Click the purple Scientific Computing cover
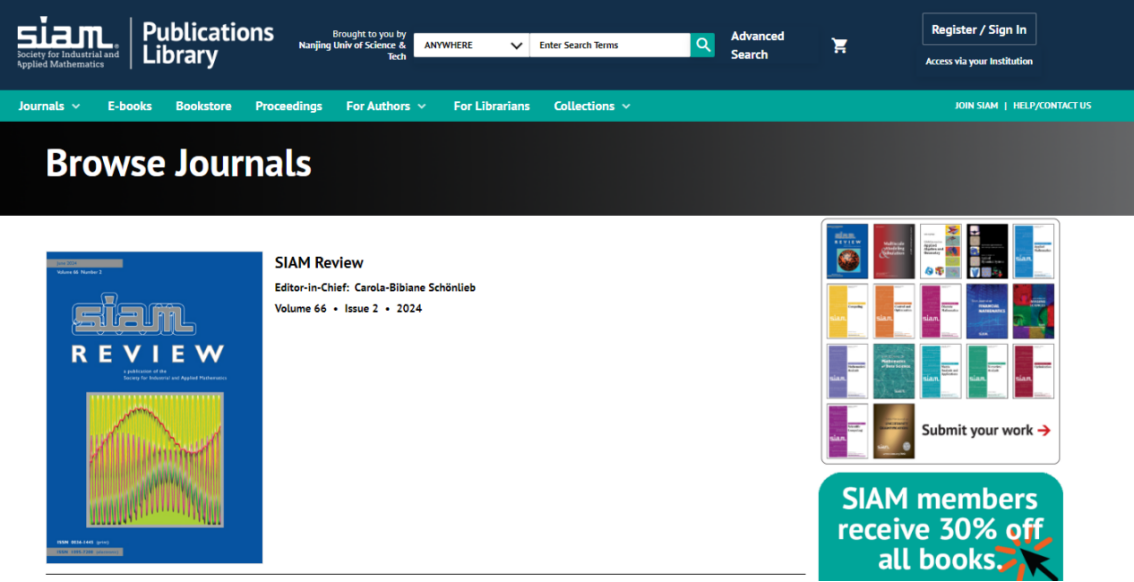The height and width of the screenshot is (582, 1134). point(847,431)
